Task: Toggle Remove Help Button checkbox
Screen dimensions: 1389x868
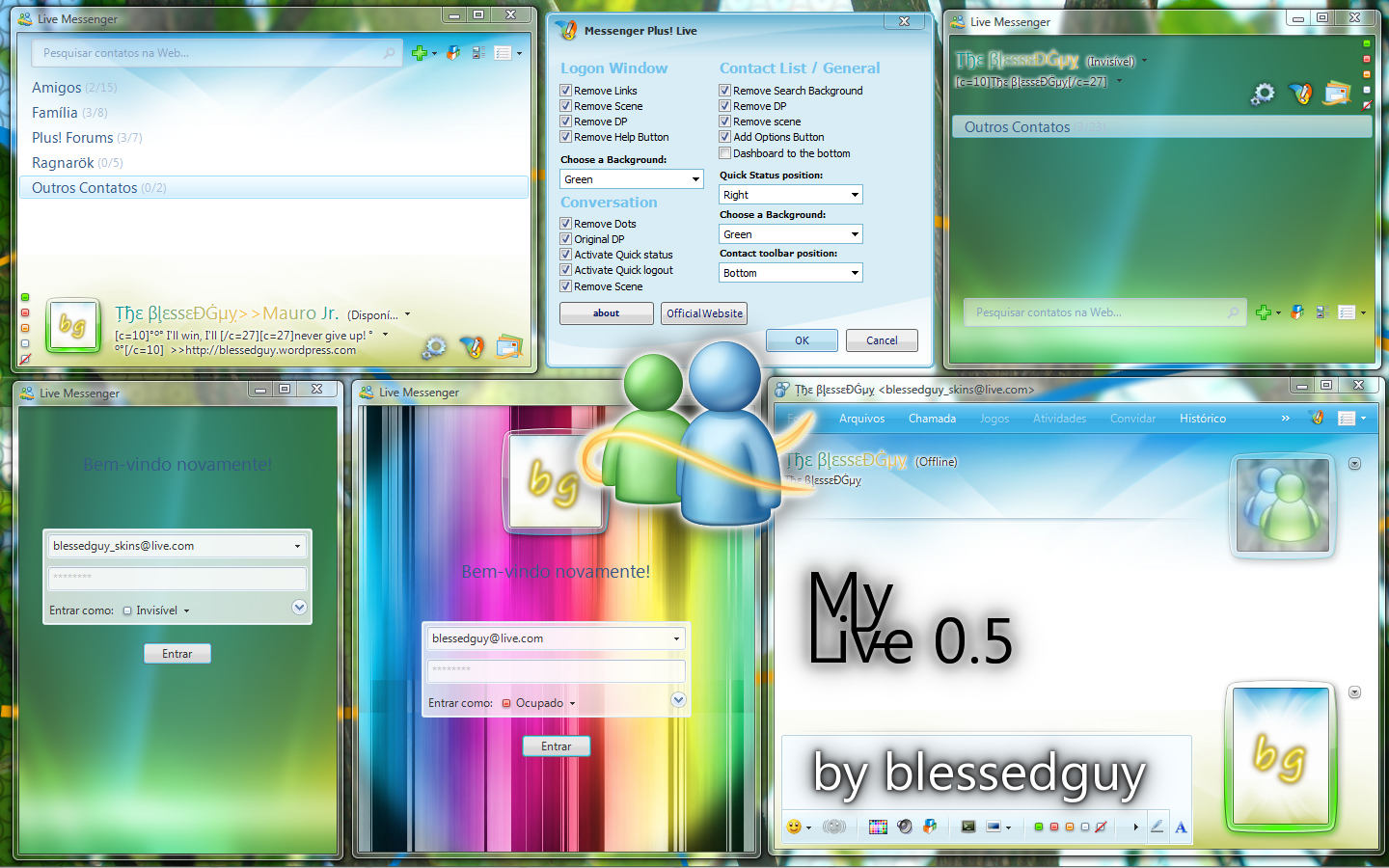Action: pyautogui.click(x=566, y=137)
